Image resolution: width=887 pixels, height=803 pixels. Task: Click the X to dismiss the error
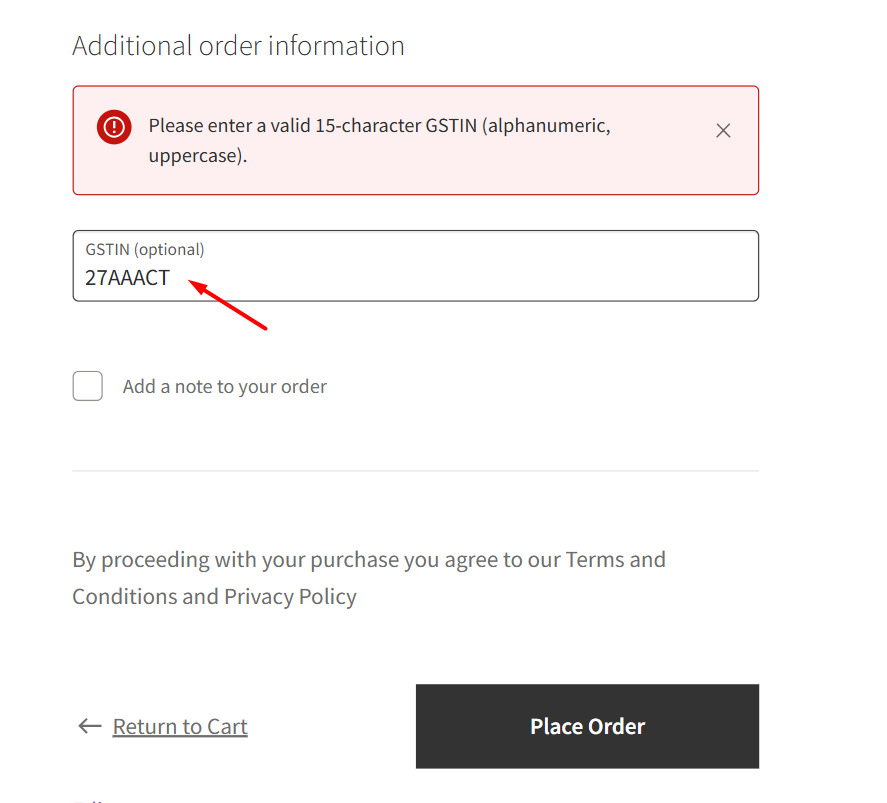click(723, 130)
